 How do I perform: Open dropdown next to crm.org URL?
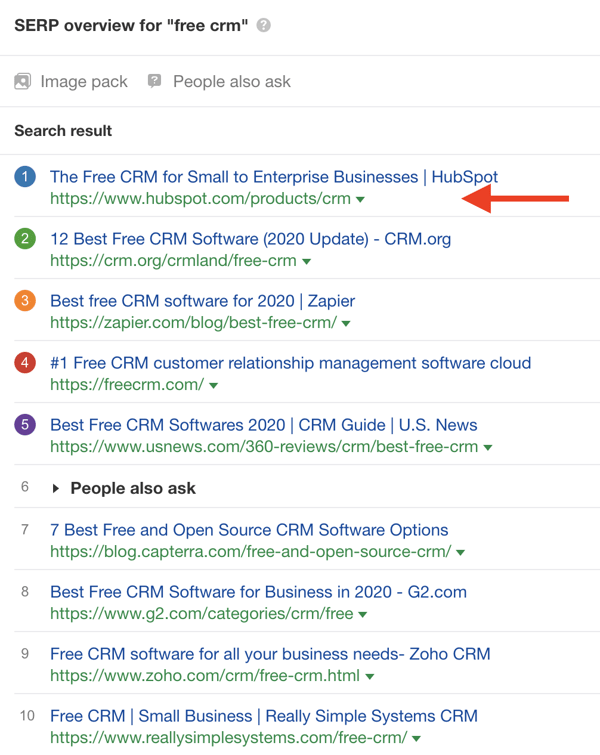tap(306, 261)
